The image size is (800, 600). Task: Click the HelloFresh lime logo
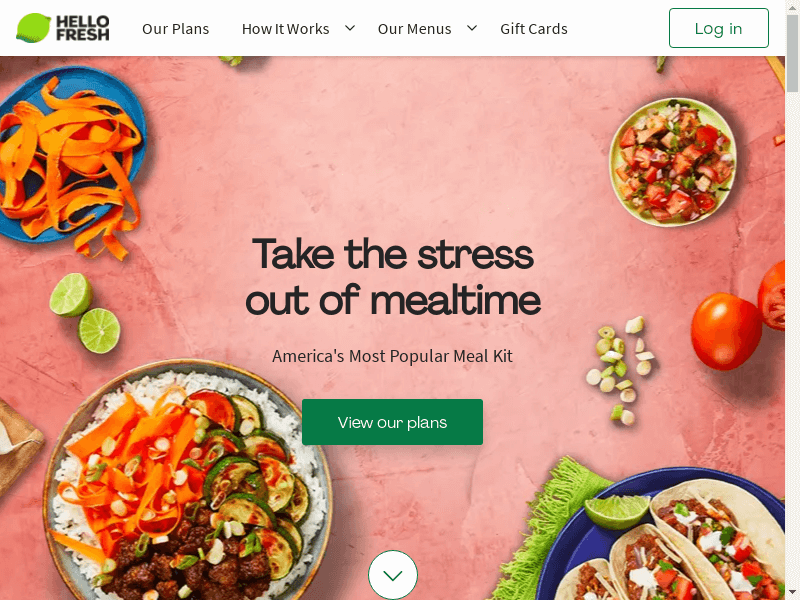(x=63, y=28)
